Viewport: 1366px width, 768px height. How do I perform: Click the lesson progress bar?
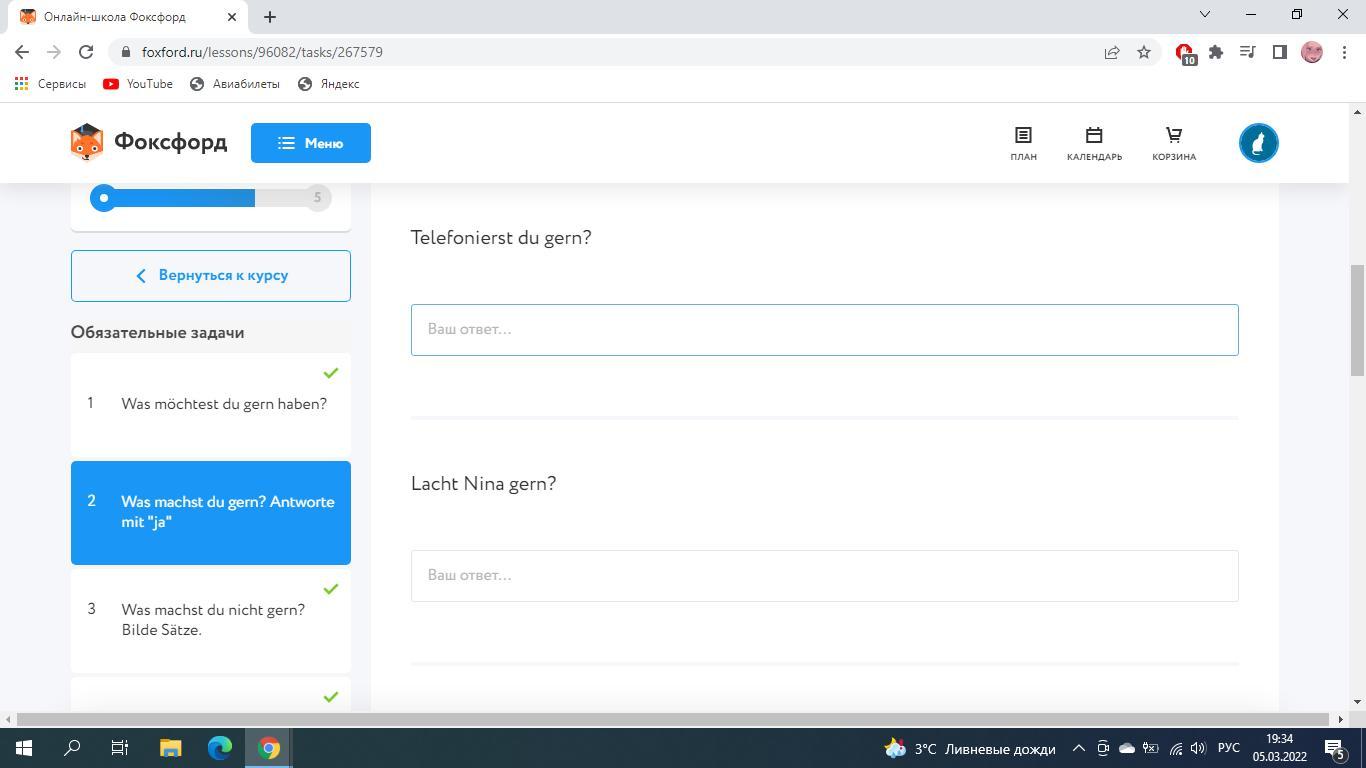[211, 198]
